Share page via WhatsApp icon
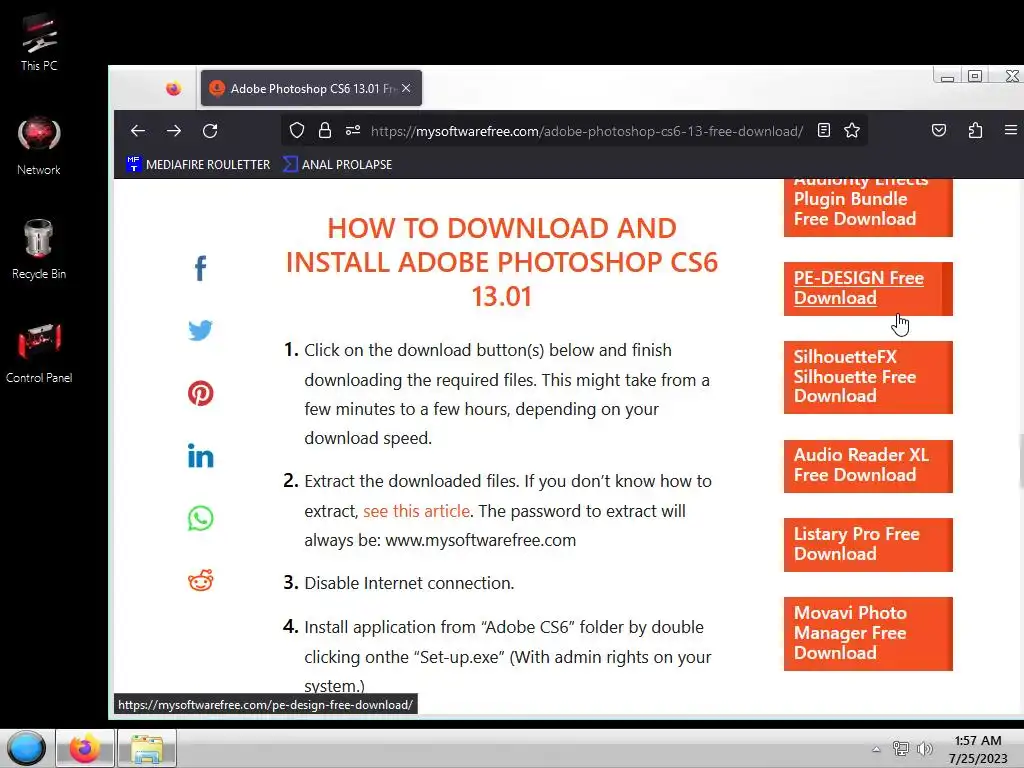 tap(200, 519)
